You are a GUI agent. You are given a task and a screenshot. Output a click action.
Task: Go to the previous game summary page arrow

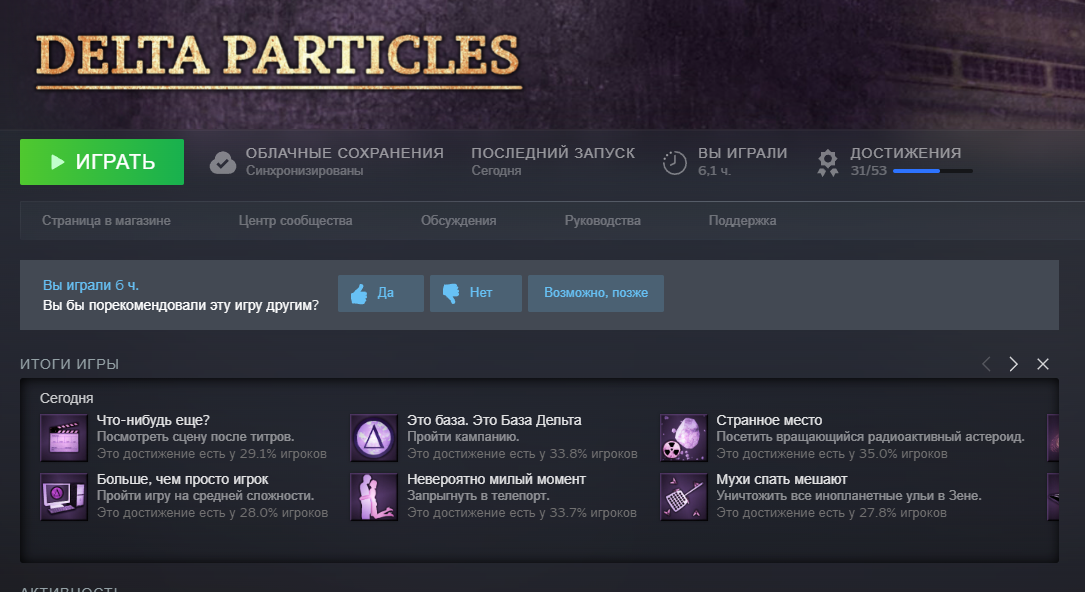point(986,364)
